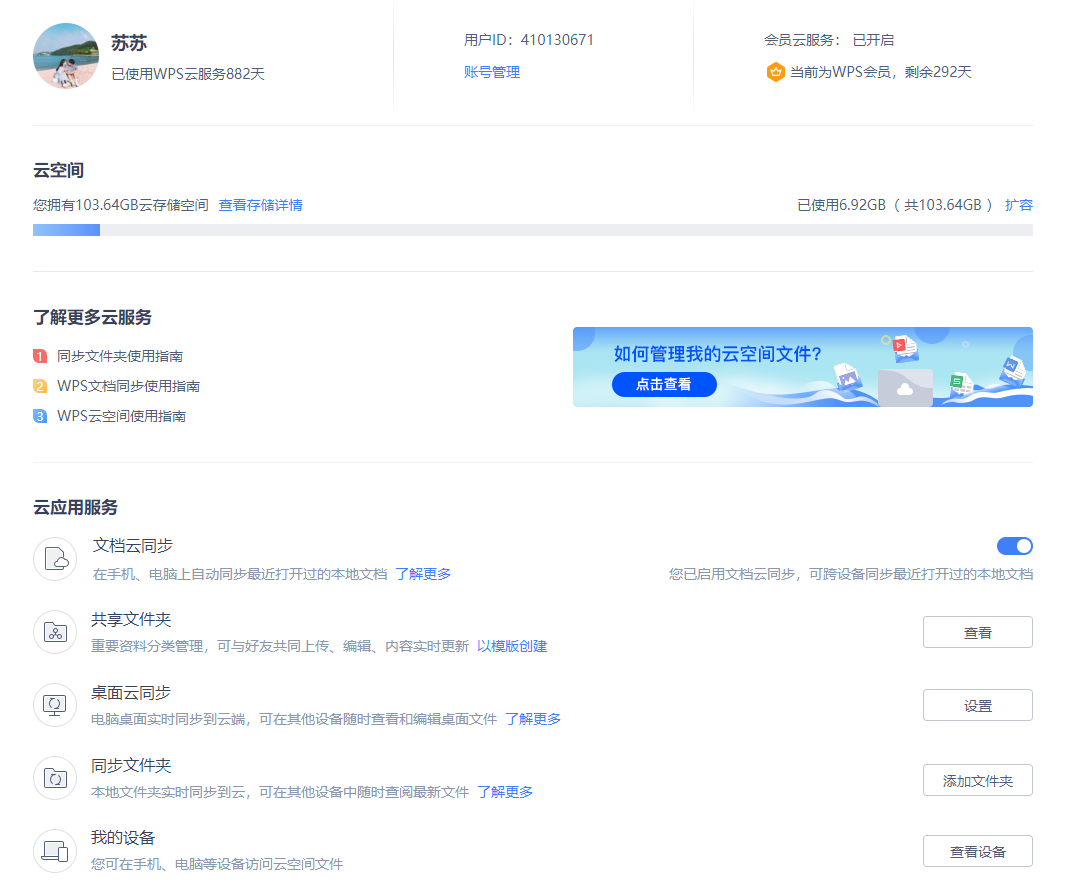Click the orange WPS member crown icon

(776, 72)
